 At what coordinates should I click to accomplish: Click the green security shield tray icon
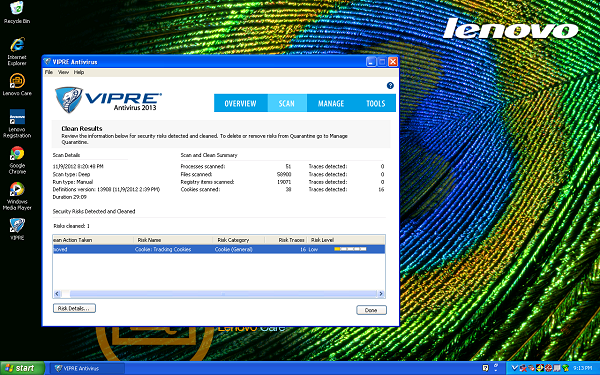(566, 368)
